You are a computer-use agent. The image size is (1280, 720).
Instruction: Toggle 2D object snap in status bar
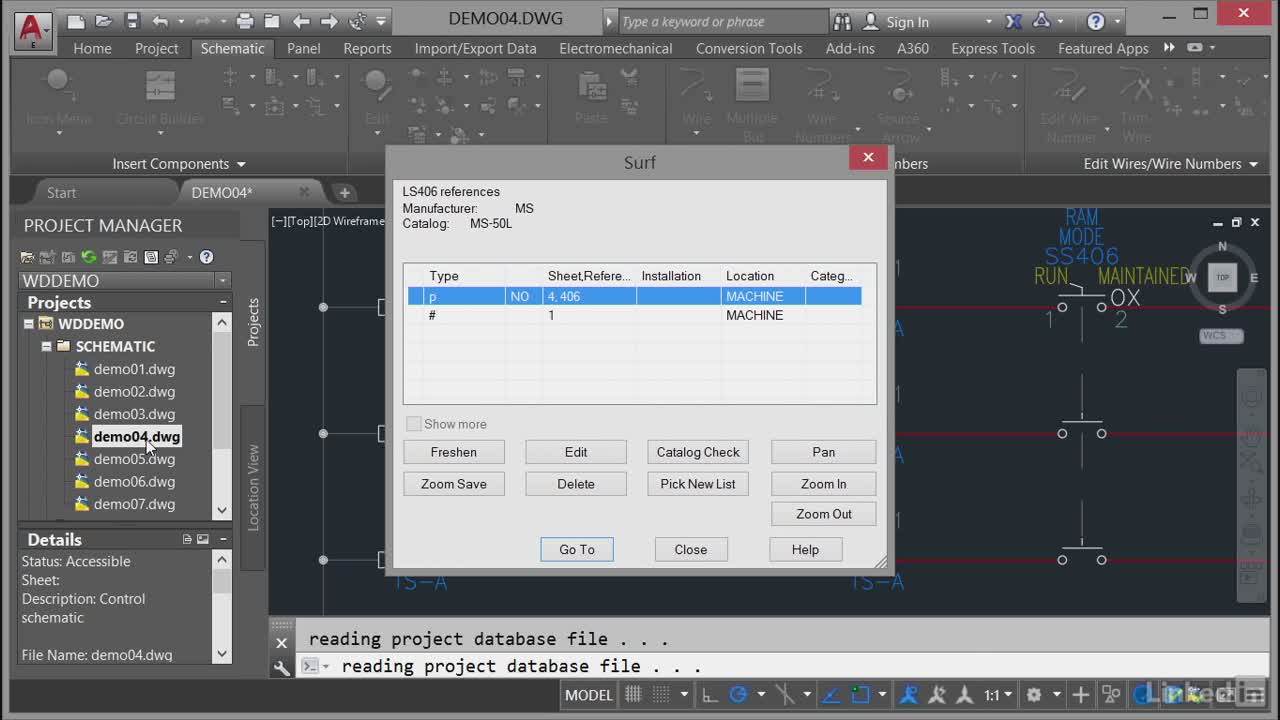(x=860, y=695)
